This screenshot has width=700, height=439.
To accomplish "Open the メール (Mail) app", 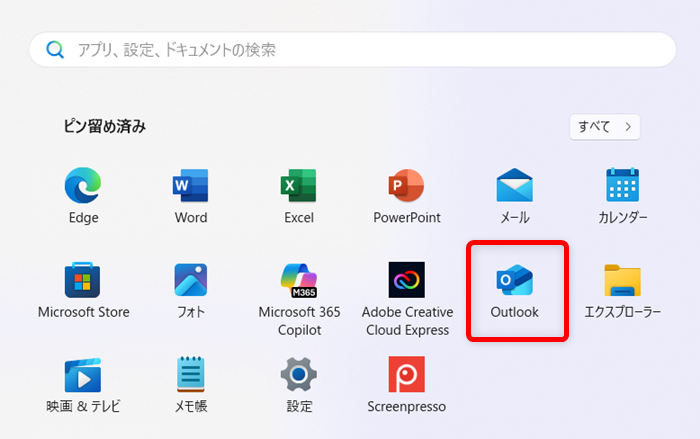I will click(515, 187).
